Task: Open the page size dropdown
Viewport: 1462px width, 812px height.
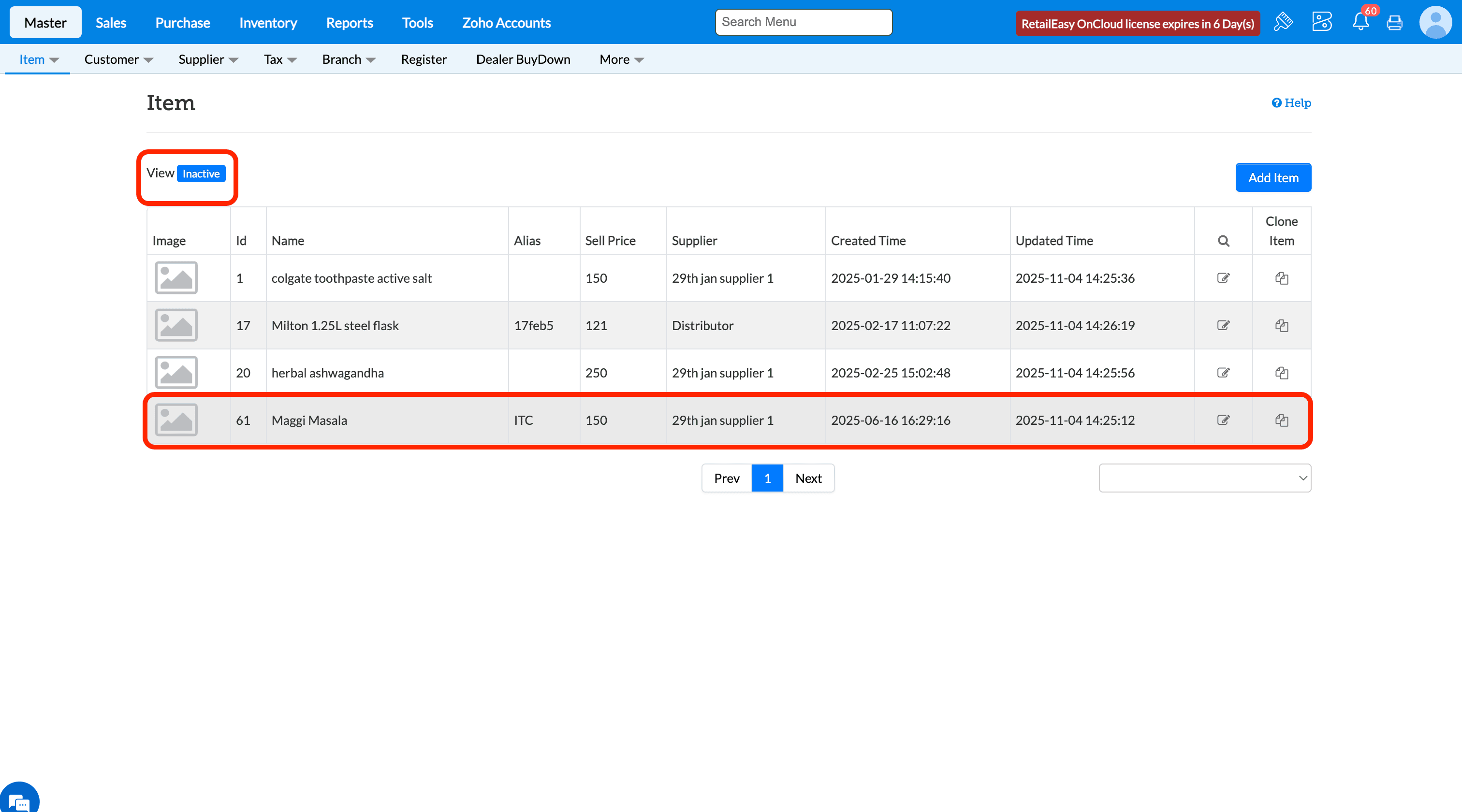Action: pyautogui.click(x=1204, y=478)
